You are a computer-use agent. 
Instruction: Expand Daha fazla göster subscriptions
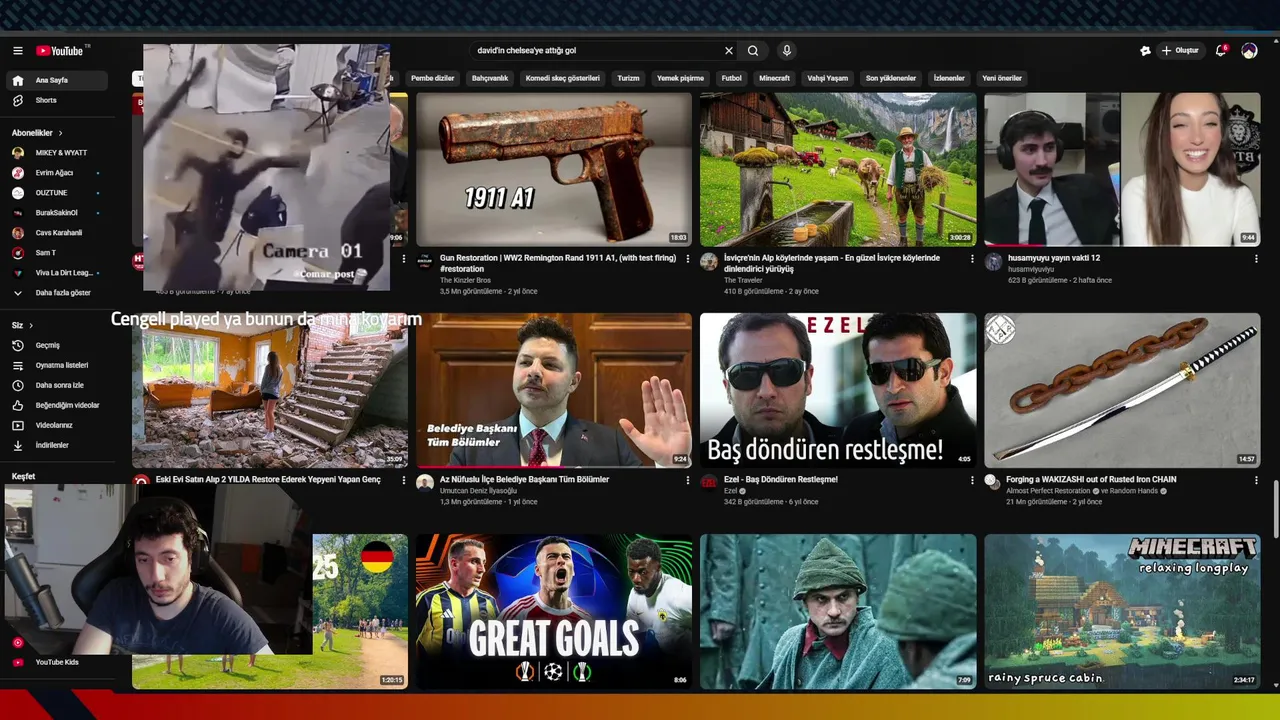point(59,293)
